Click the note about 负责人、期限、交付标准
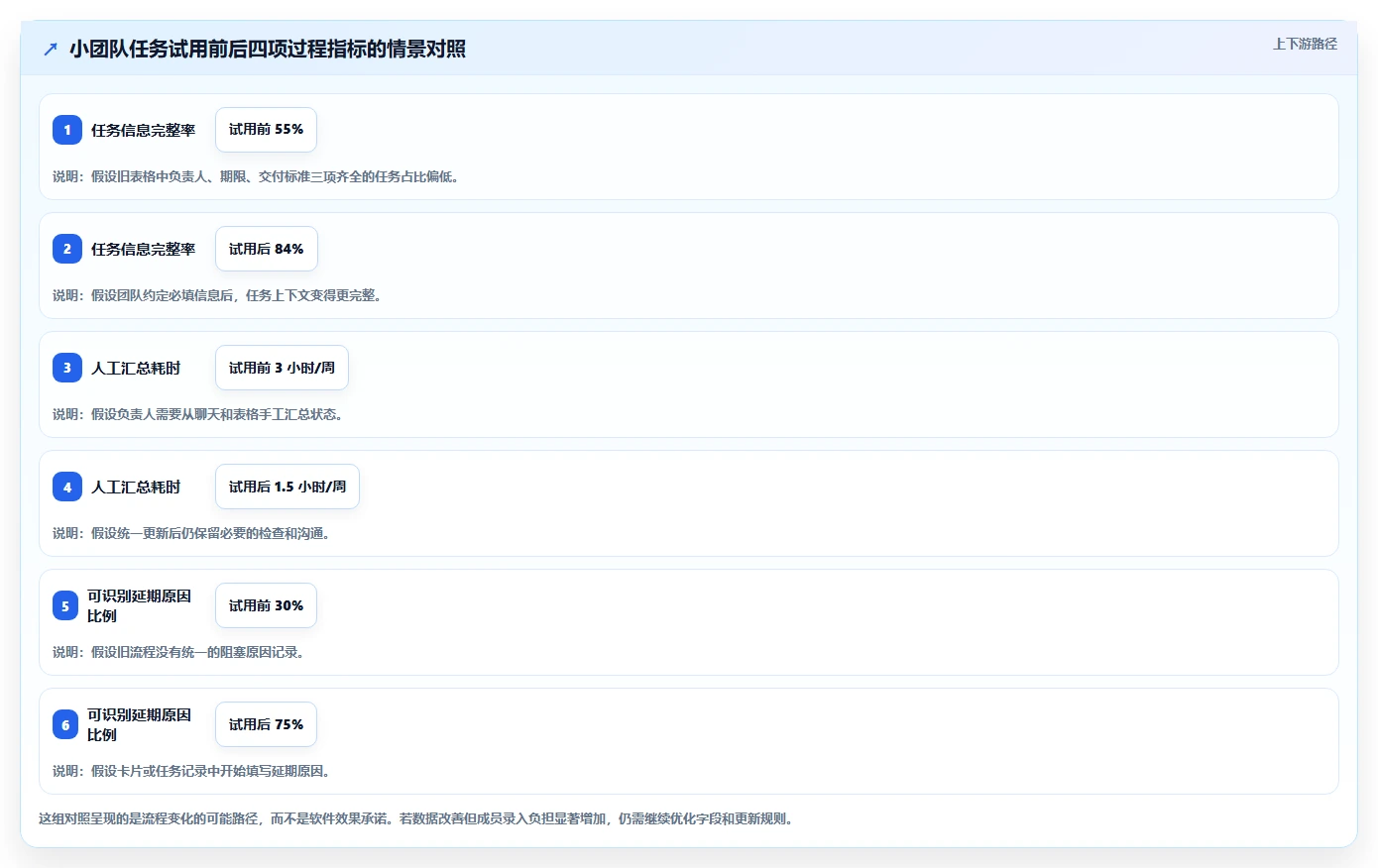The image size is (1378, 868). click(x=256, y=176)
